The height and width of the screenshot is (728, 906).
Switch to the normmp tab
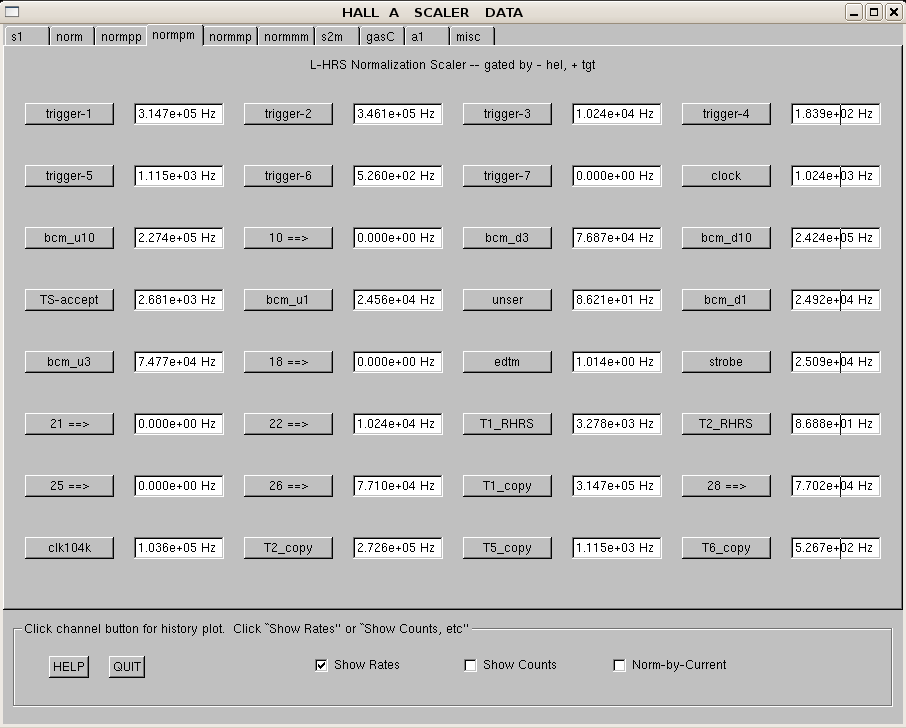230,36
